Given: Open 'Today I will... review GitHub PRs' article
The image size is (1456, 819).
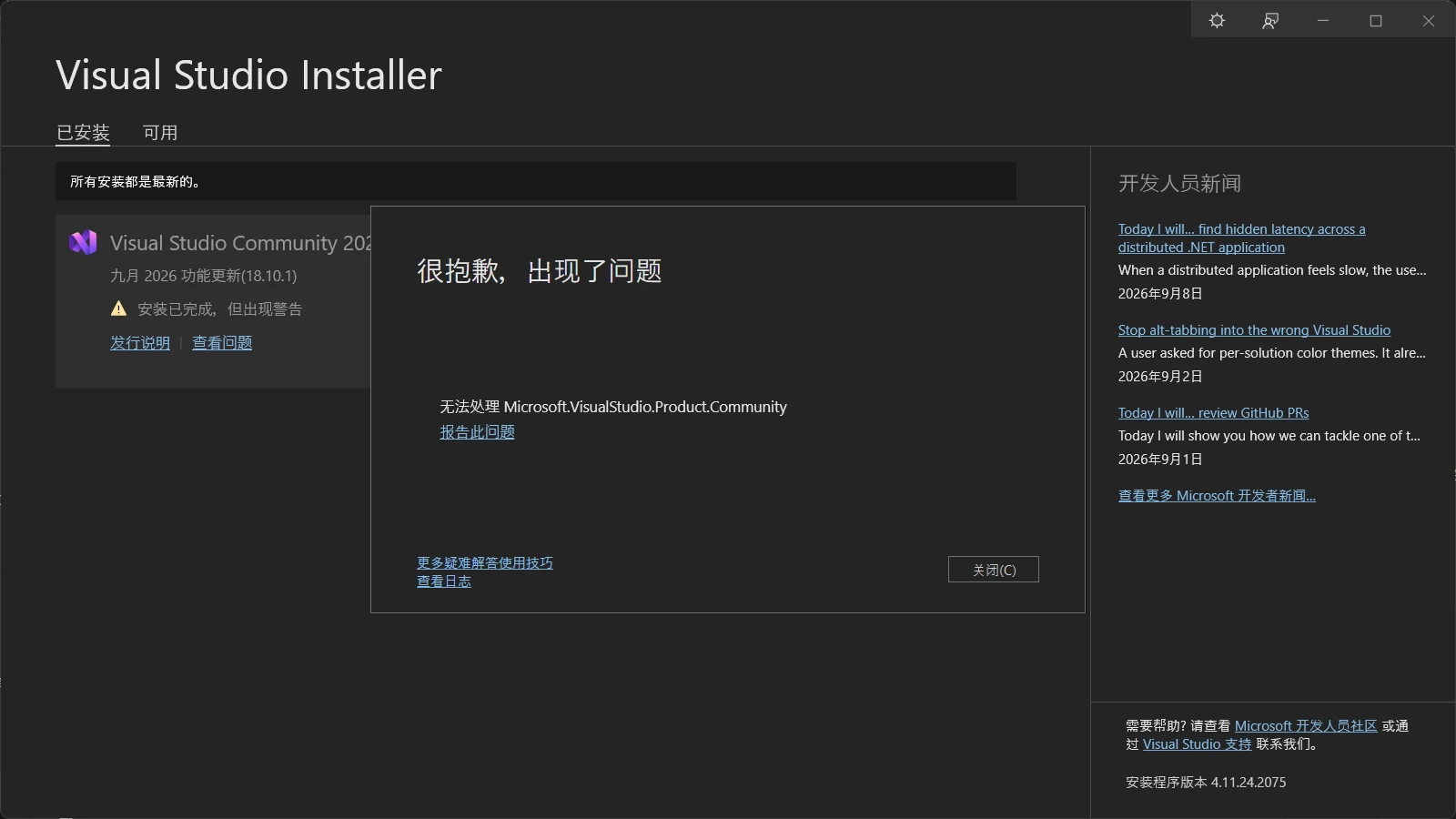Looking at the screenshot, I should pos(1213,413).
